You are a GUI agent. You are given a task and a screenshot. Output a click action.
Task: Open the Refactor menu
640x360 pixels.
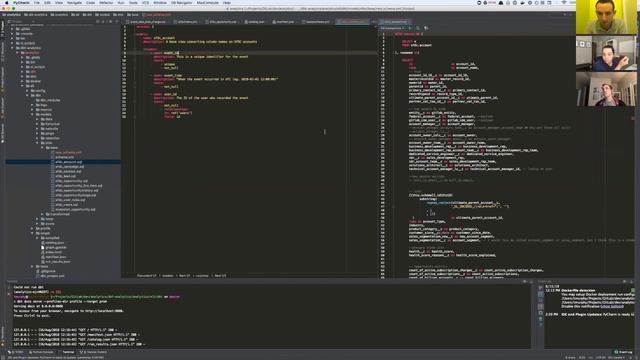pos(106,2)
